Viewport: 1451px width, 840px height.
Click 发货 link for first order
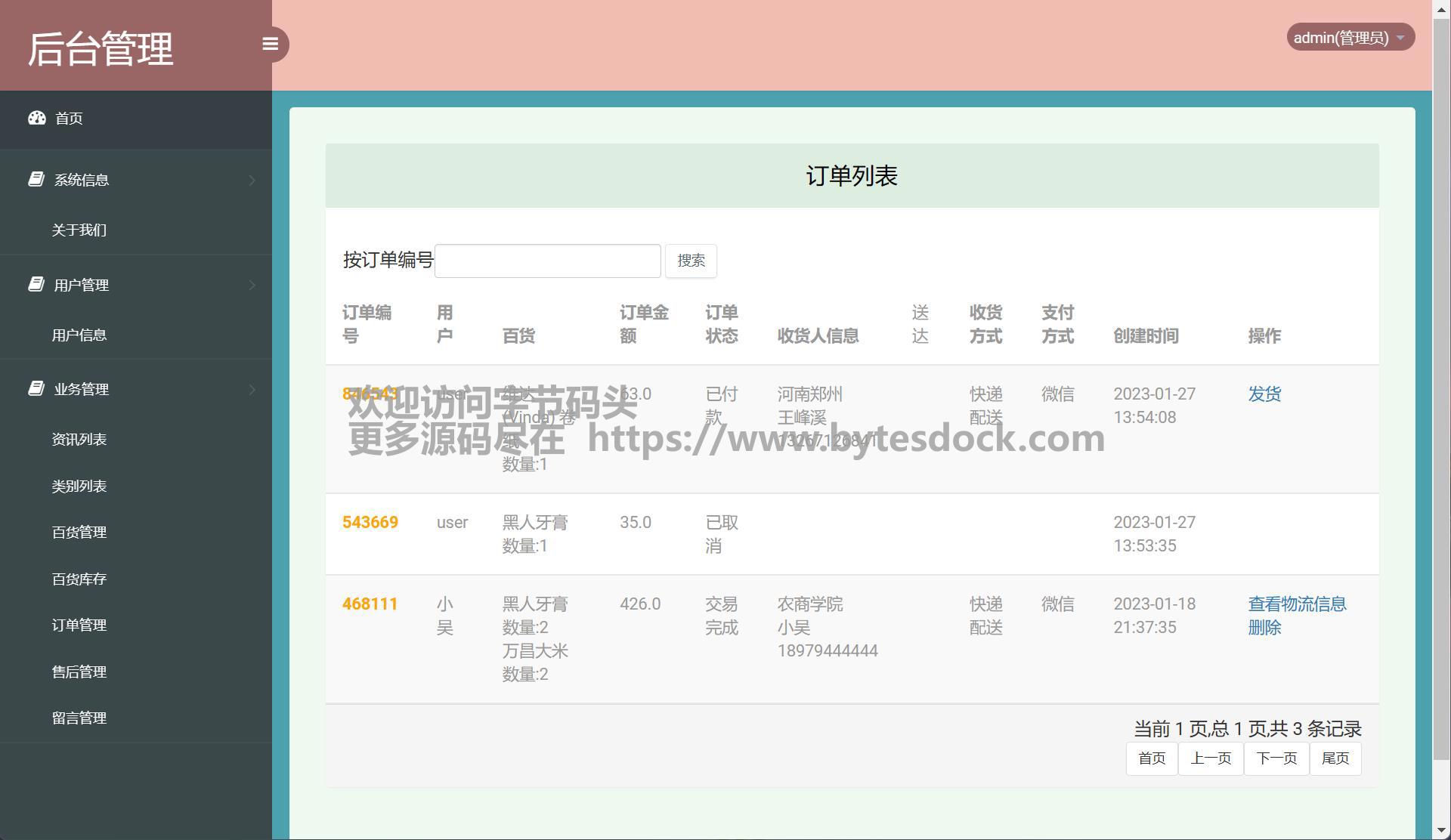click(1264, 394)
